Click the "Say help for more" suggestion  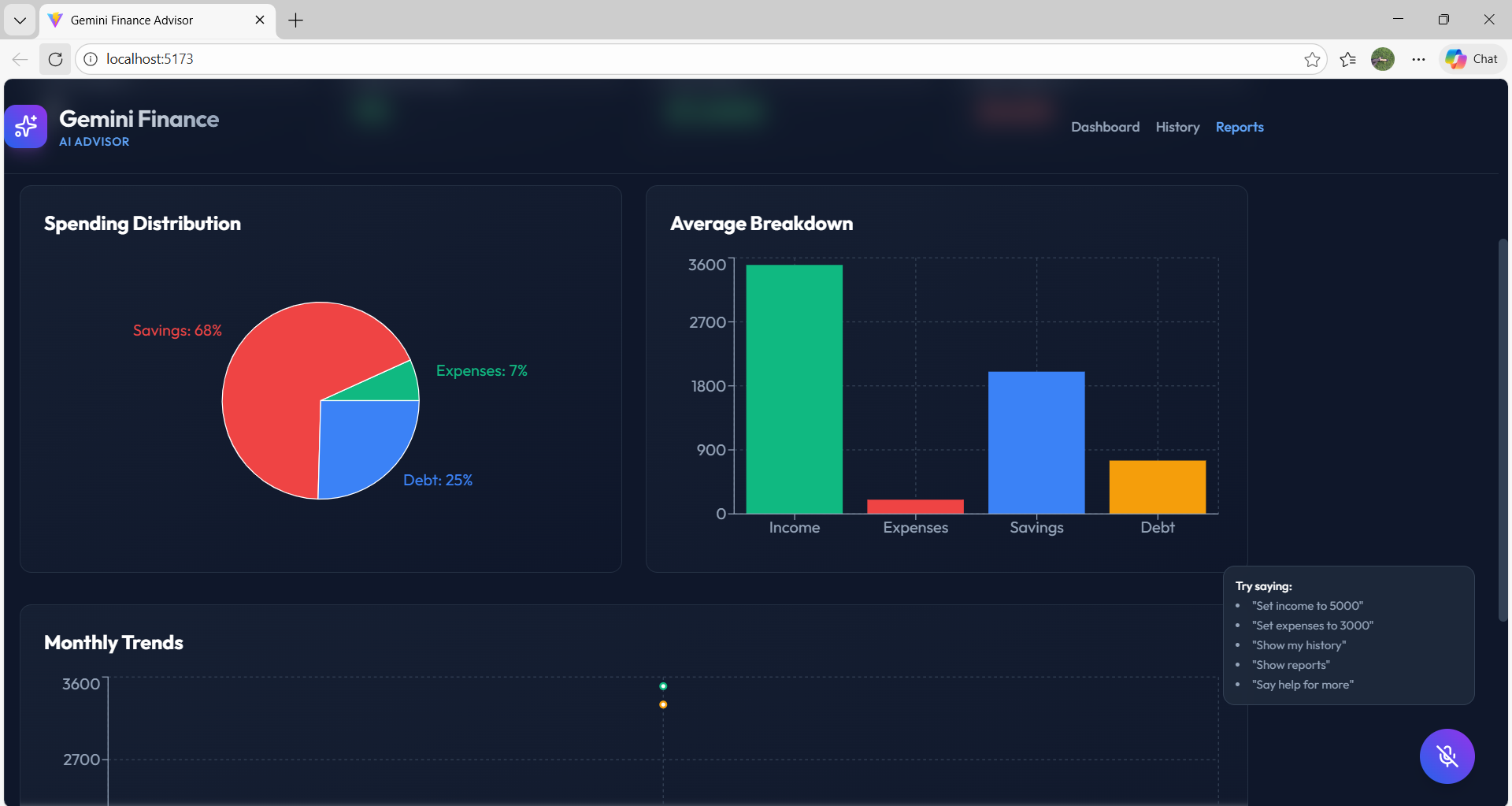1303,685
